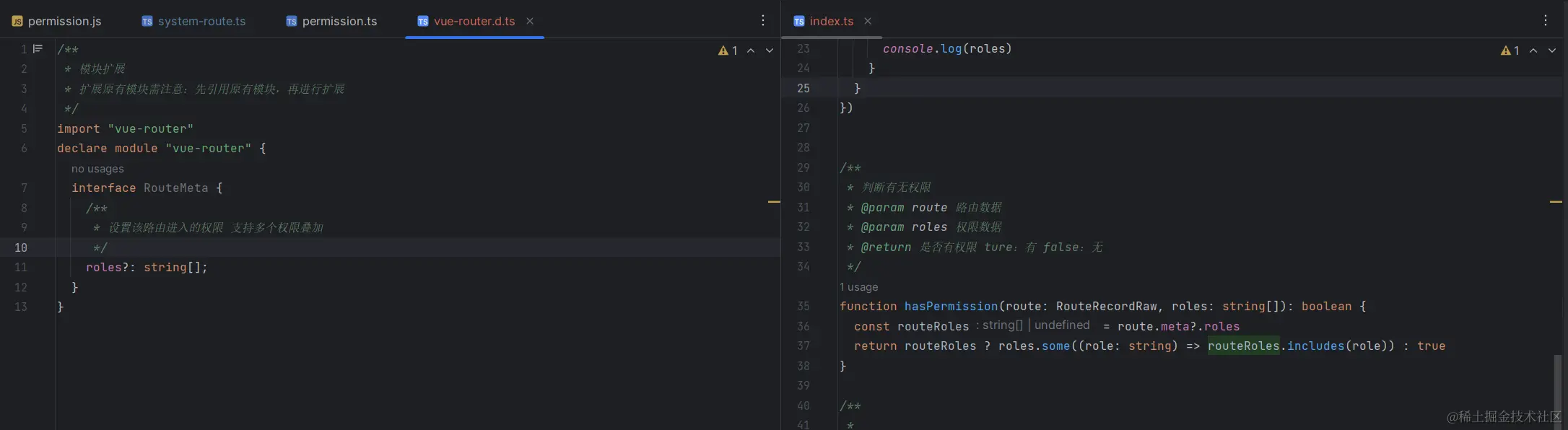
Task: Click the @return doc comment line
Action: point(974,247)
